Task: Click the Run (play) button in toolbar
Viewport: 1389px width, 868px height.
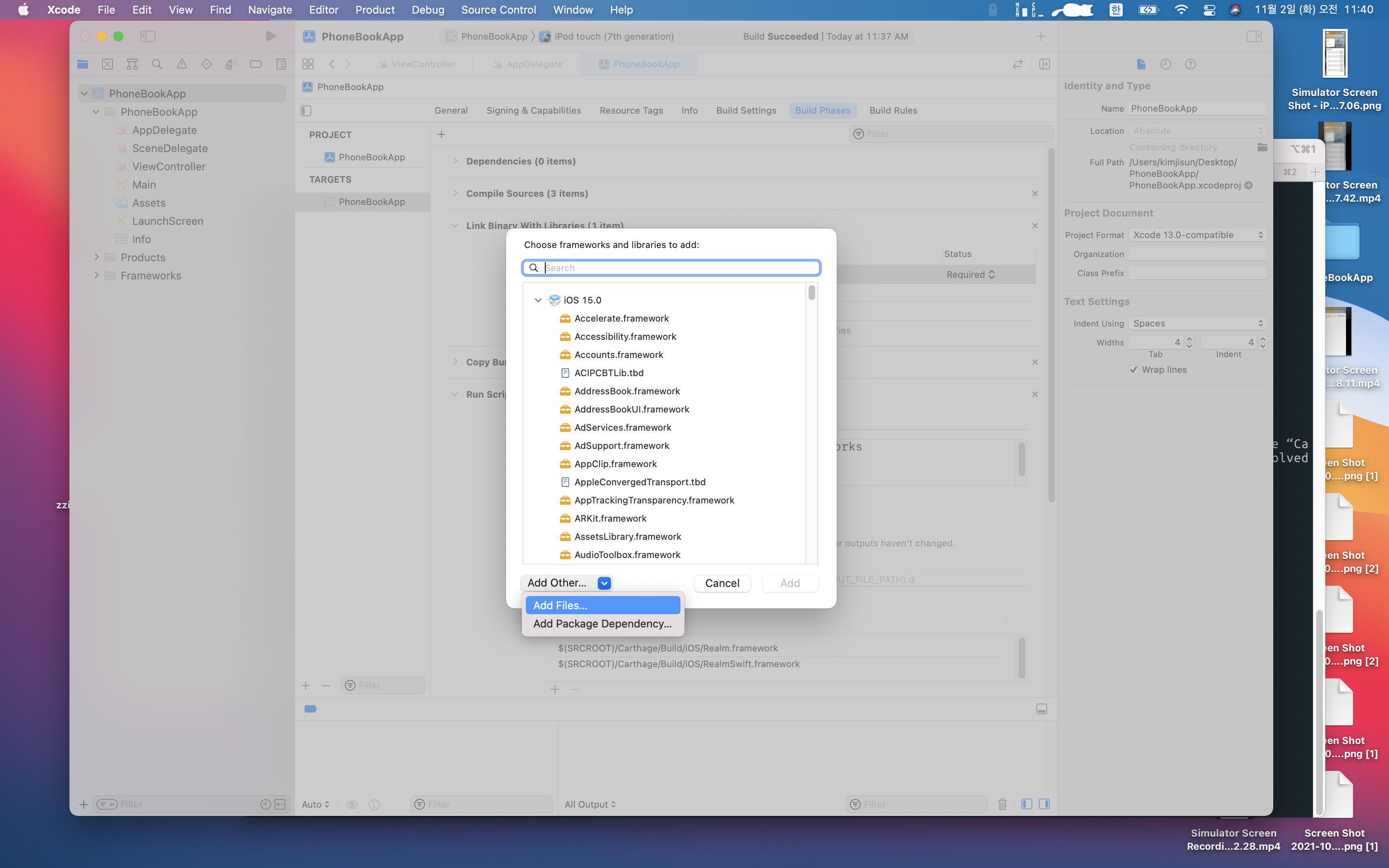Action: point(272,36)
